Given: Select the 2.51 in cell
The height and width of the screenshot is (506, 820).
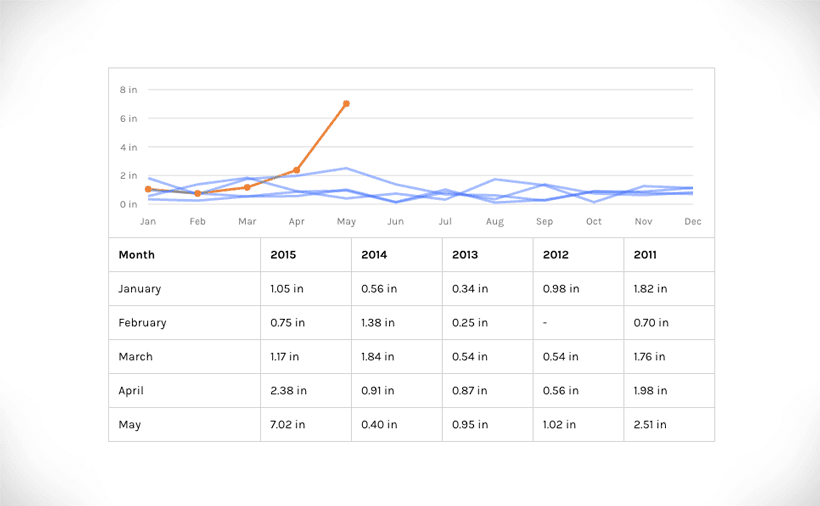Looking at the screenshot, I should coord(651,425).
